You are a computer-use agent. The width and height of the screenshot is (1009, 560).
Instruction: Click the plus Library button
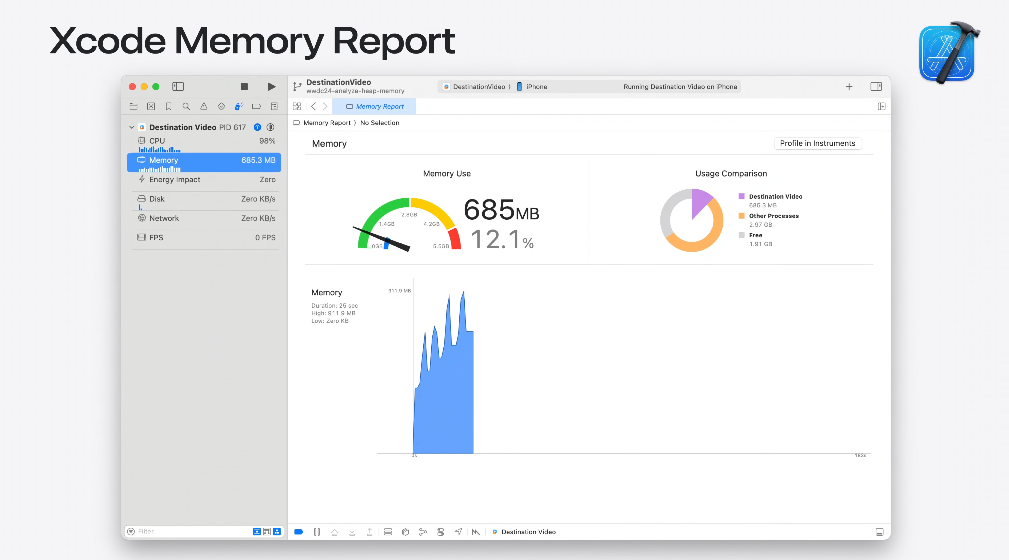(849, 86)
